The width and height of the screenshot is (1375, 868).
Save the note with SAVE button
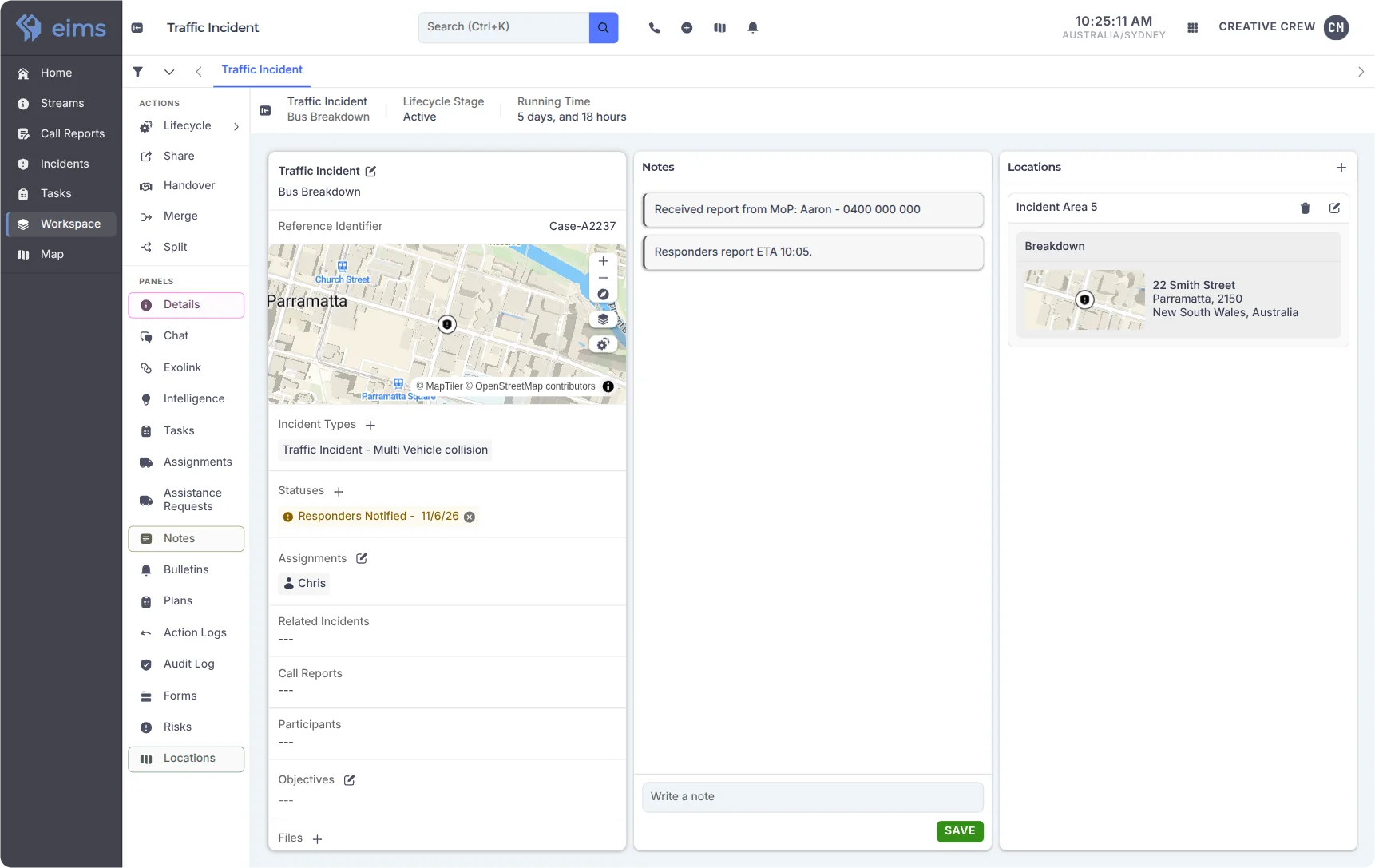point(960,831)
